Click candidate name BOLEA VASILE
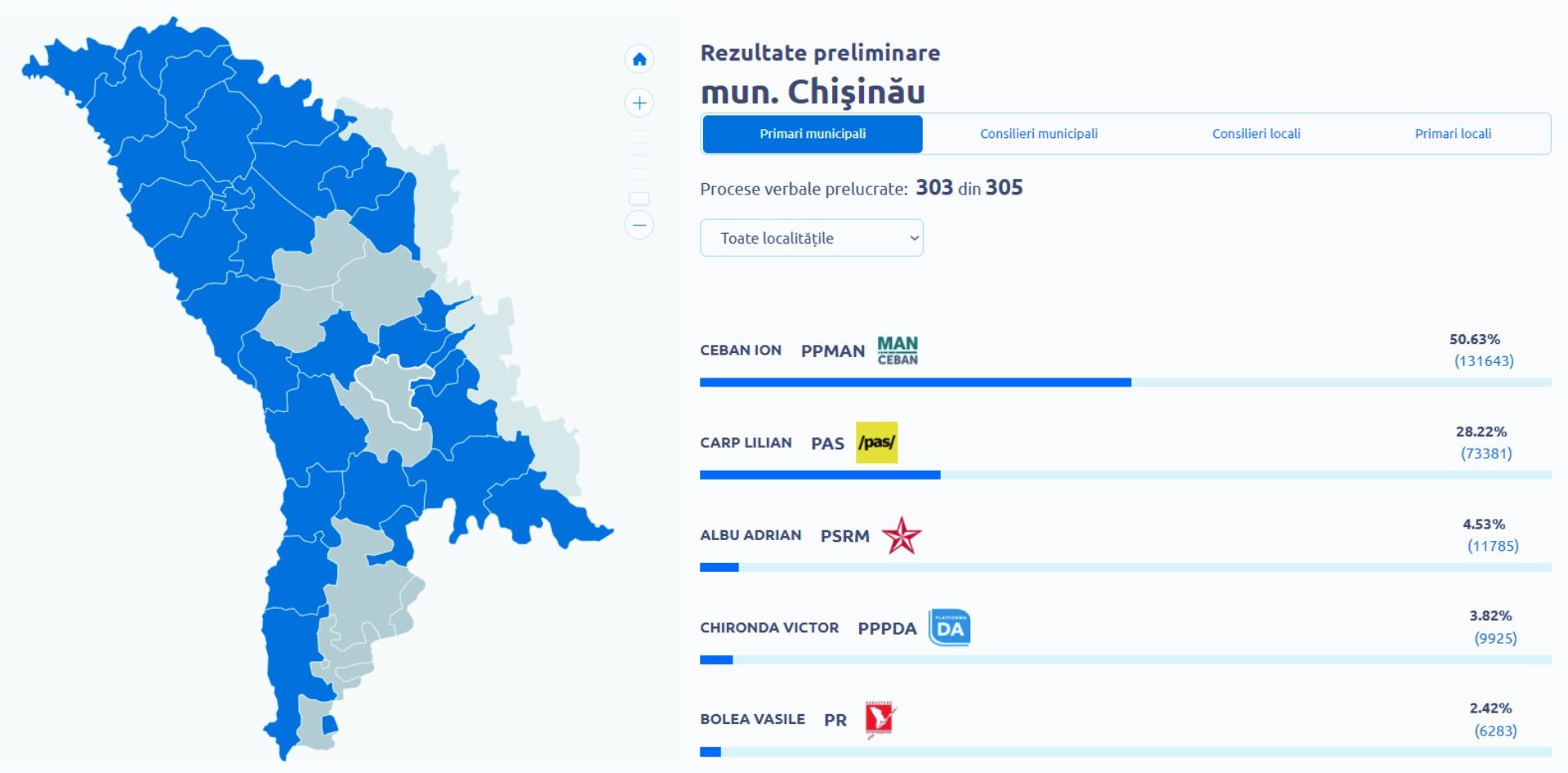 pyautogui.click(x=752, y=719)
